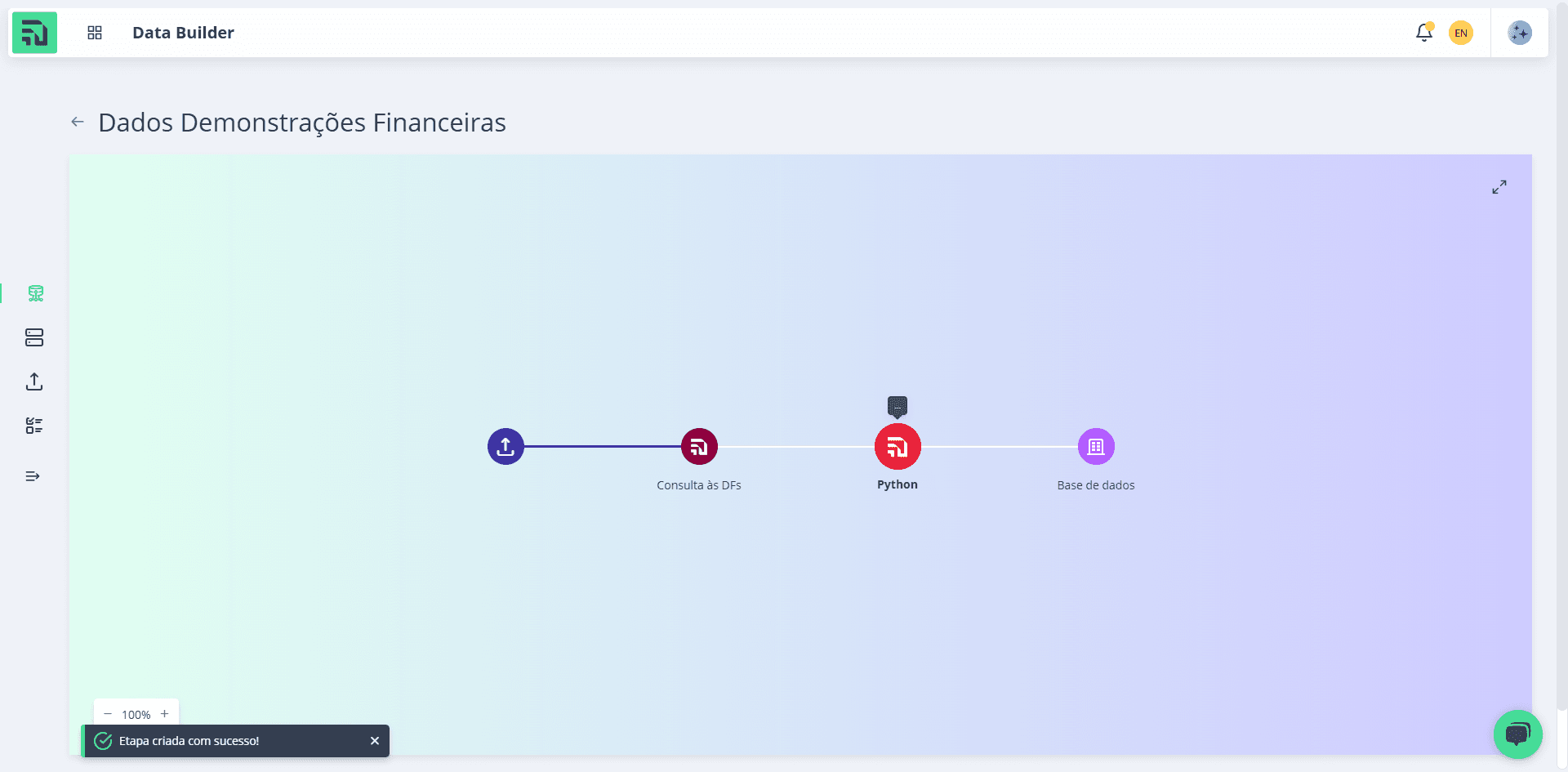
Task: Zoom in with the plus button
Action: coord(165,714)
